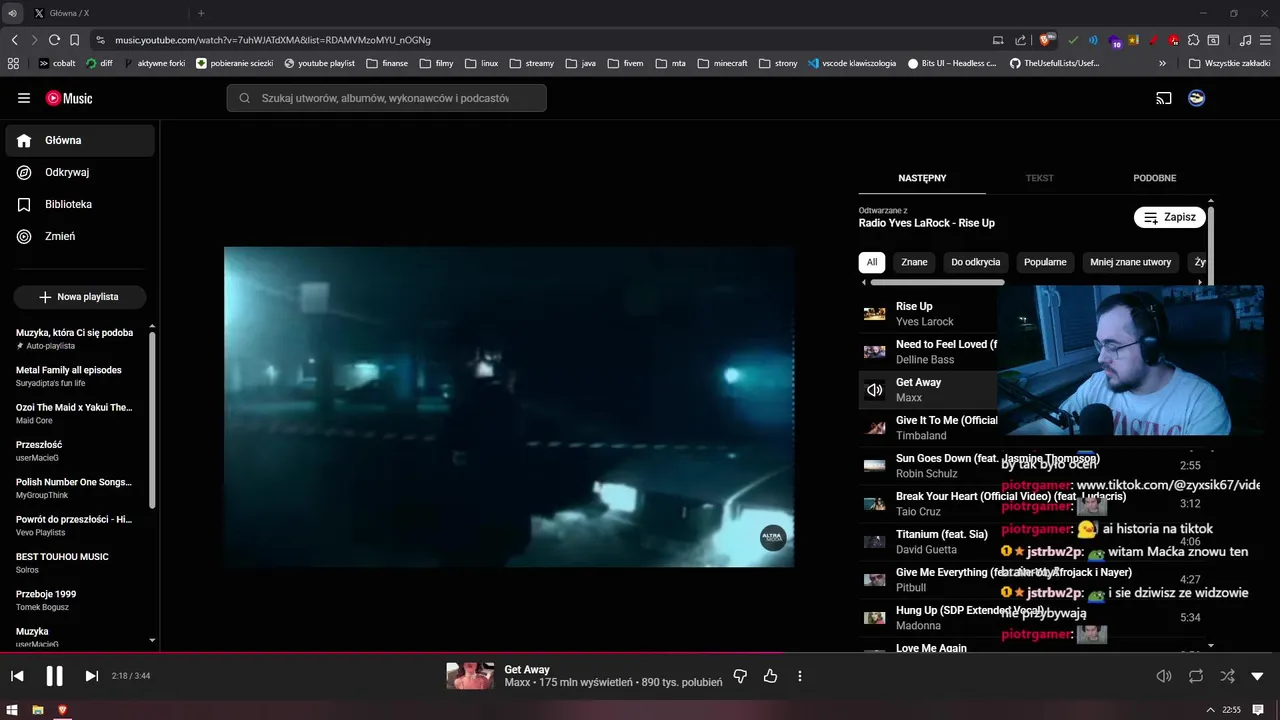Open the Brave main menu
Image resolution: width=1280 pixels, height=720 pixels.
[x=1265, y=40]
